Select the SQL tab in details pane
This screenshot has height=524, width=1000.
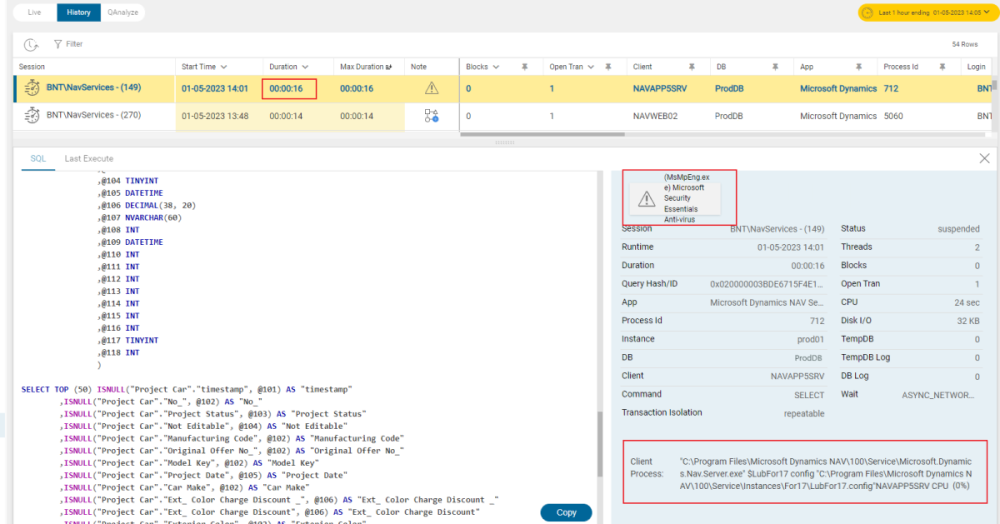(x=38, y=159)
